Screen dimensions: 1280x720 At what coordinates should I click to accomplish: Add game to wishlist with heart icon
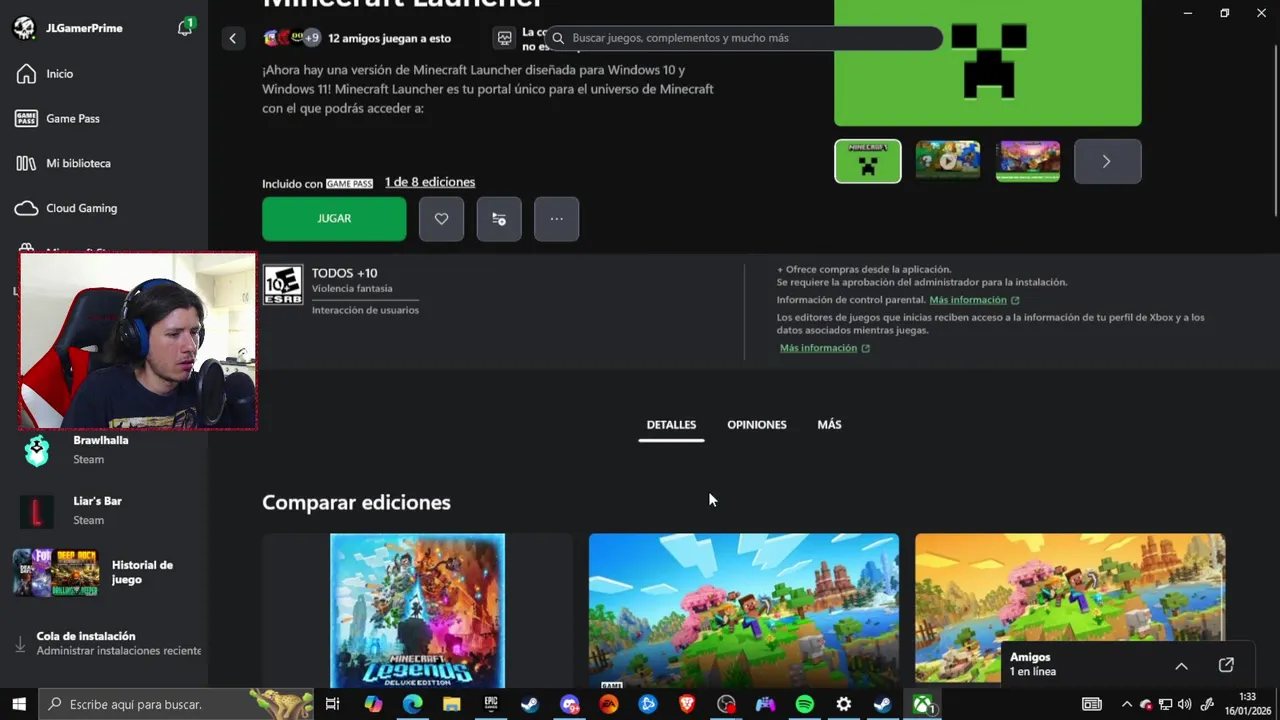coord(441,219)
